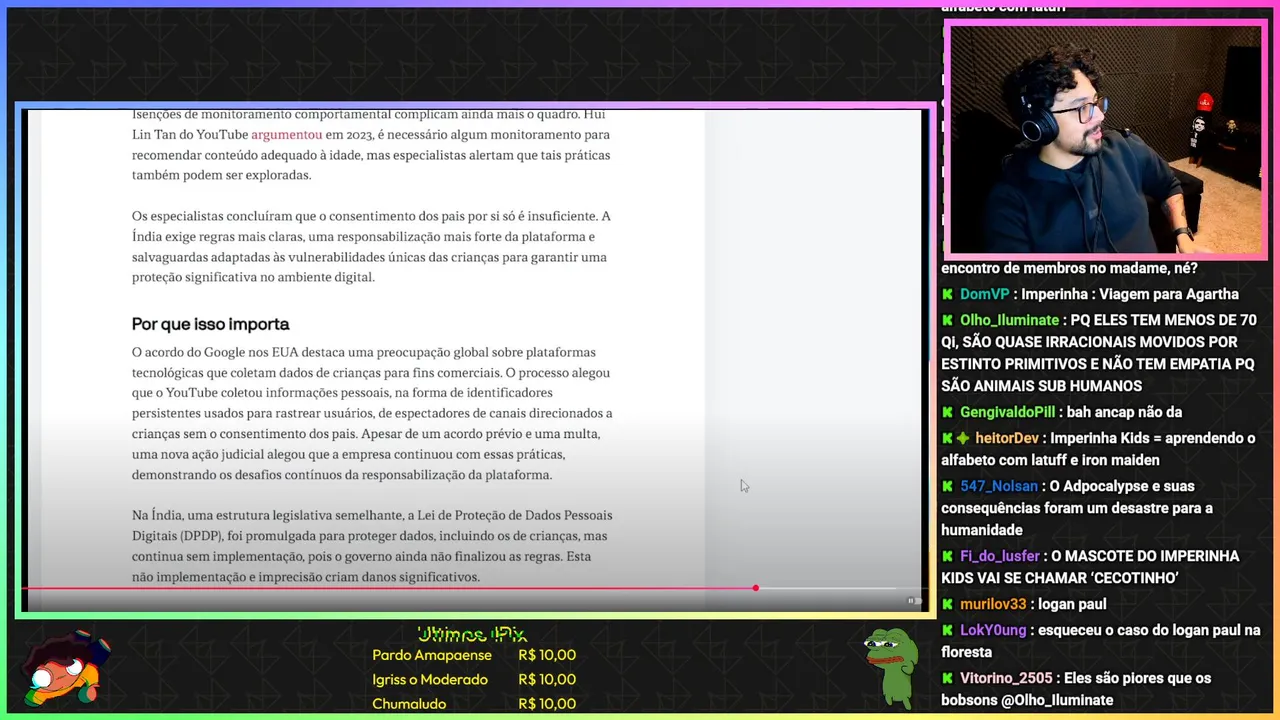The height and width of the screenshot is (720, 1280).
Task: Click the R$ 10,00 amount for Igriss o Moderado
Action: [547, 680]
